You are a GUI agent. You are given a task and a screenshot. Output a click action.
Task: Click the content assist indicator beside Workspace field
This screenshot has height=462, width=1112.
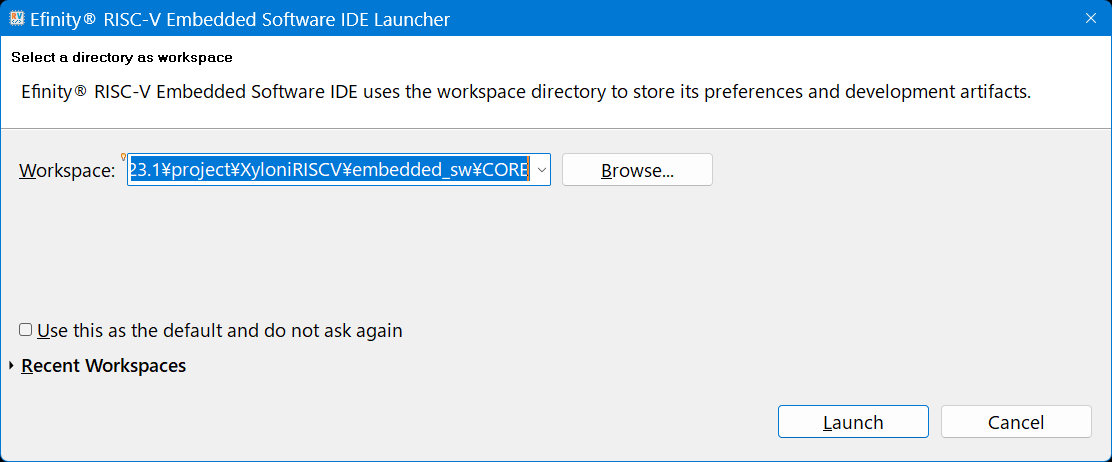(x=123, y=156)
